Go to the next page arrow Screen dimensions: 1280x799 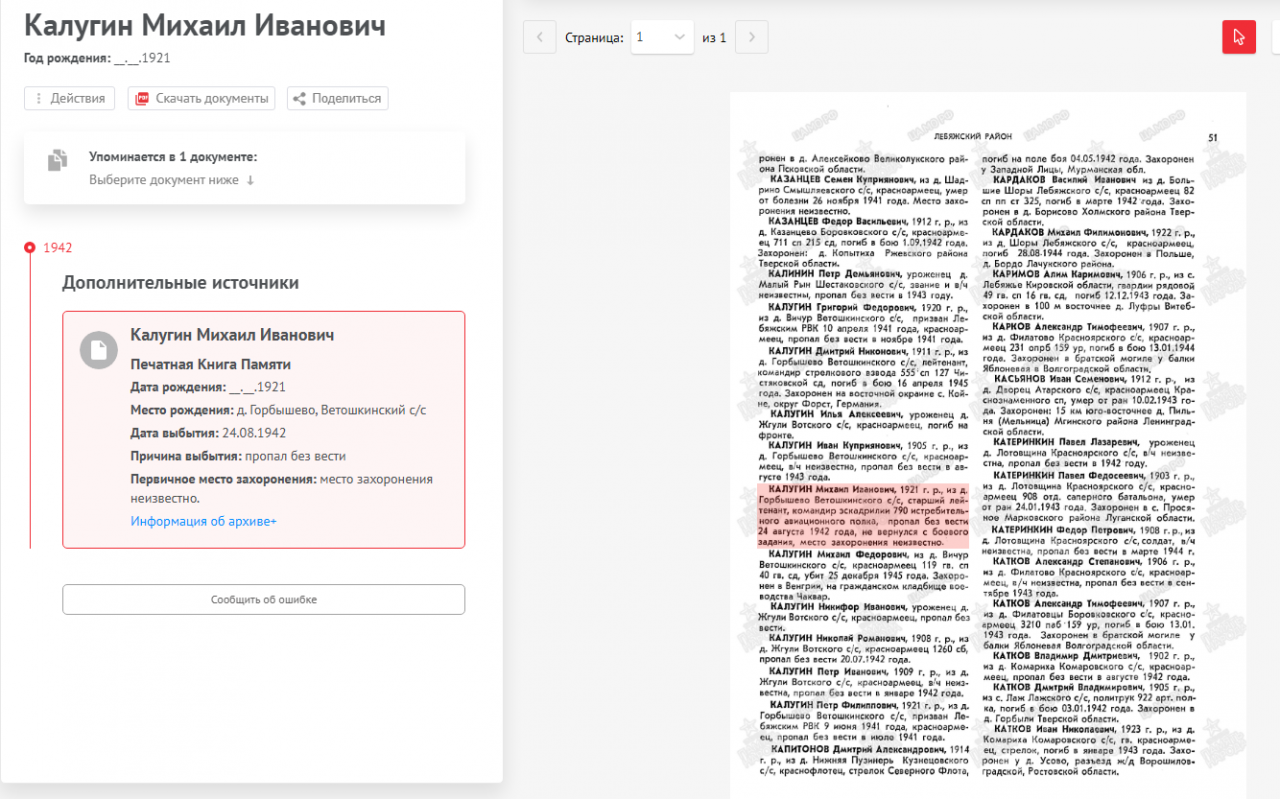pos(752,38)
